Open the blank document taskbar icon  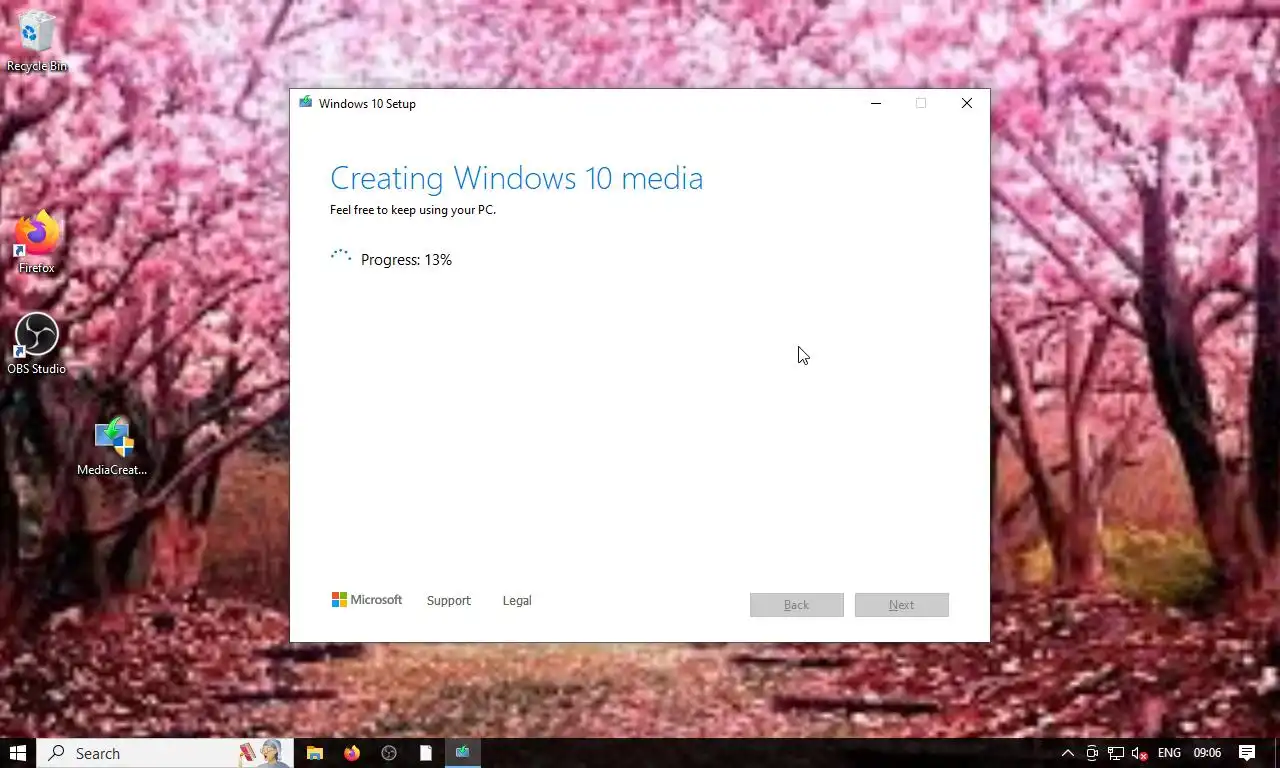(426, 753)
